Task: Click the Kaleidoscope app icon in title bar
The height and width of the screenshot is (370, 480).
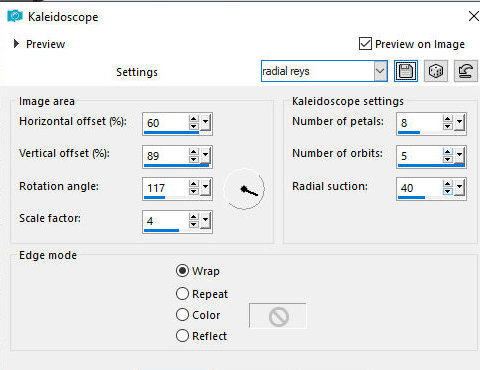Action: [x=15, y=16]
